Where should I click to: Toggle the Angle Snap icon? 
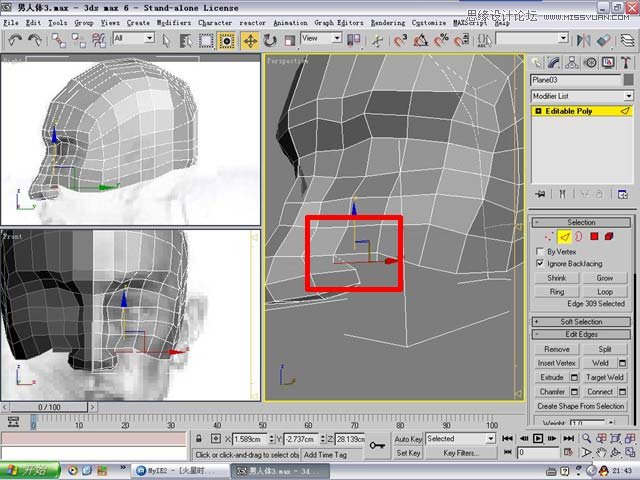click(x=421, y=40)
